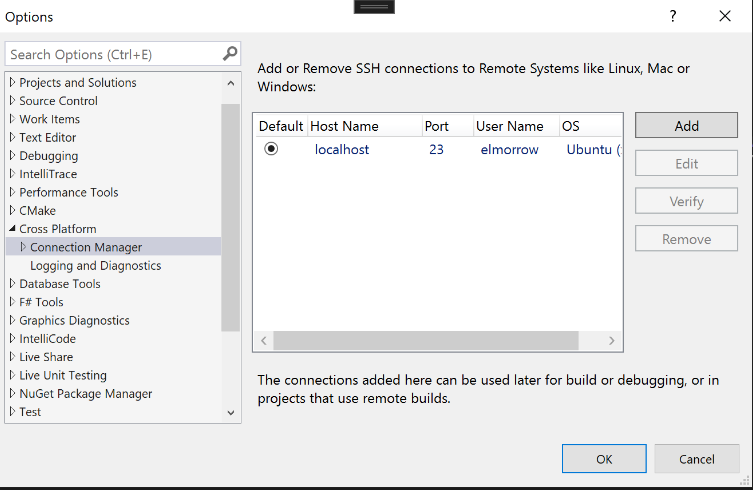
Task: Sort by the Port column header
Action: (436, 126)
